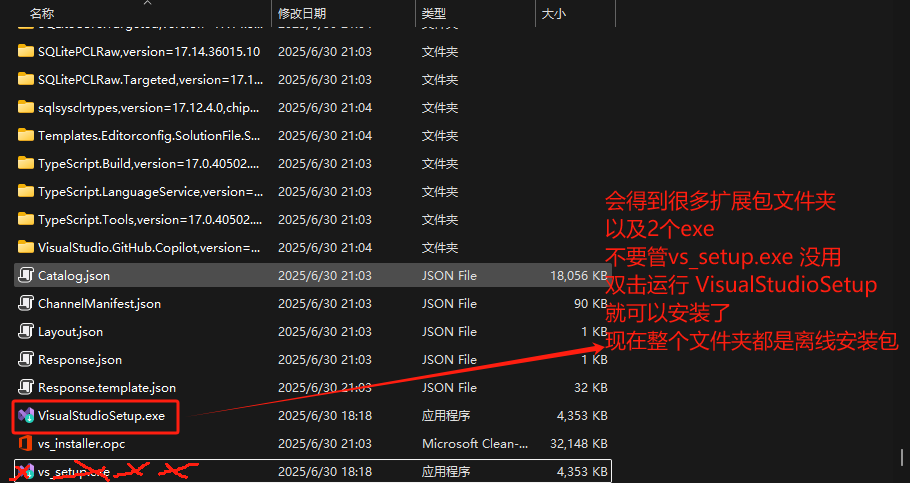Click the sqlsysclrtypes folder icon

tap(26, 107)
